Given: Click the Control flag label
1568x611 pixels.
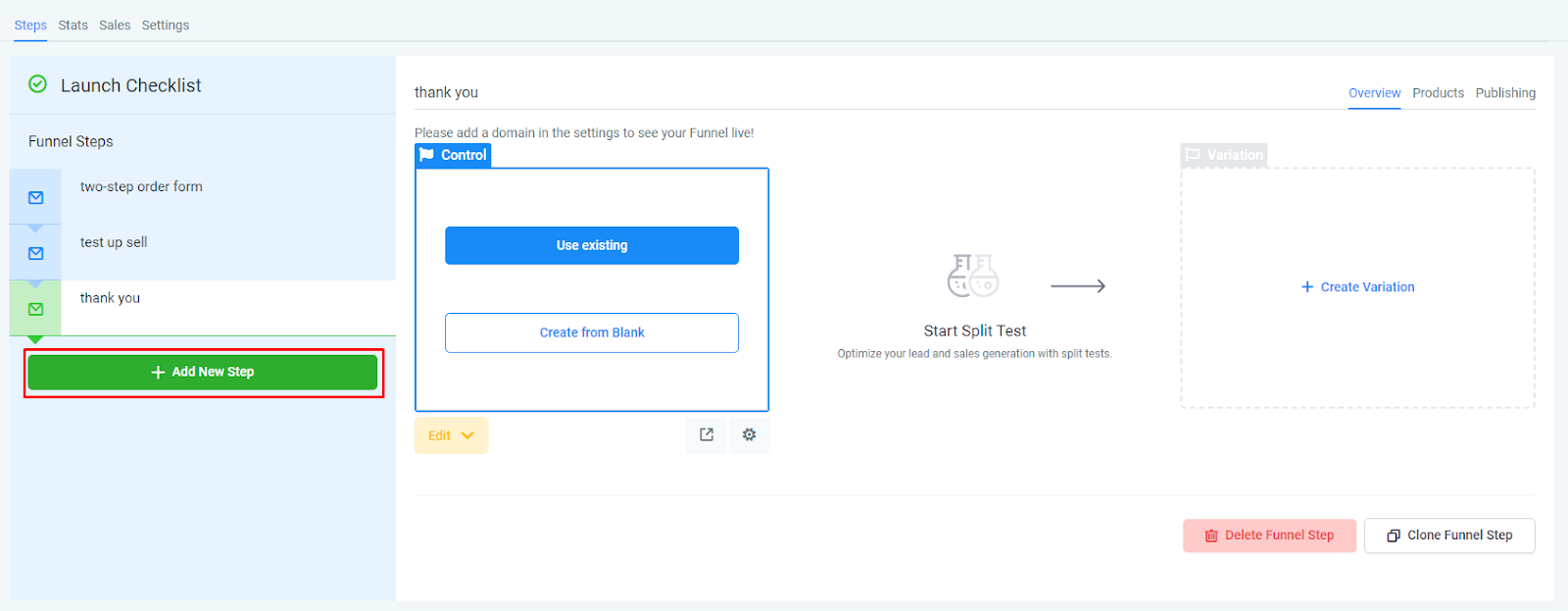Looking at the screenshot, I should pos(453,155).
